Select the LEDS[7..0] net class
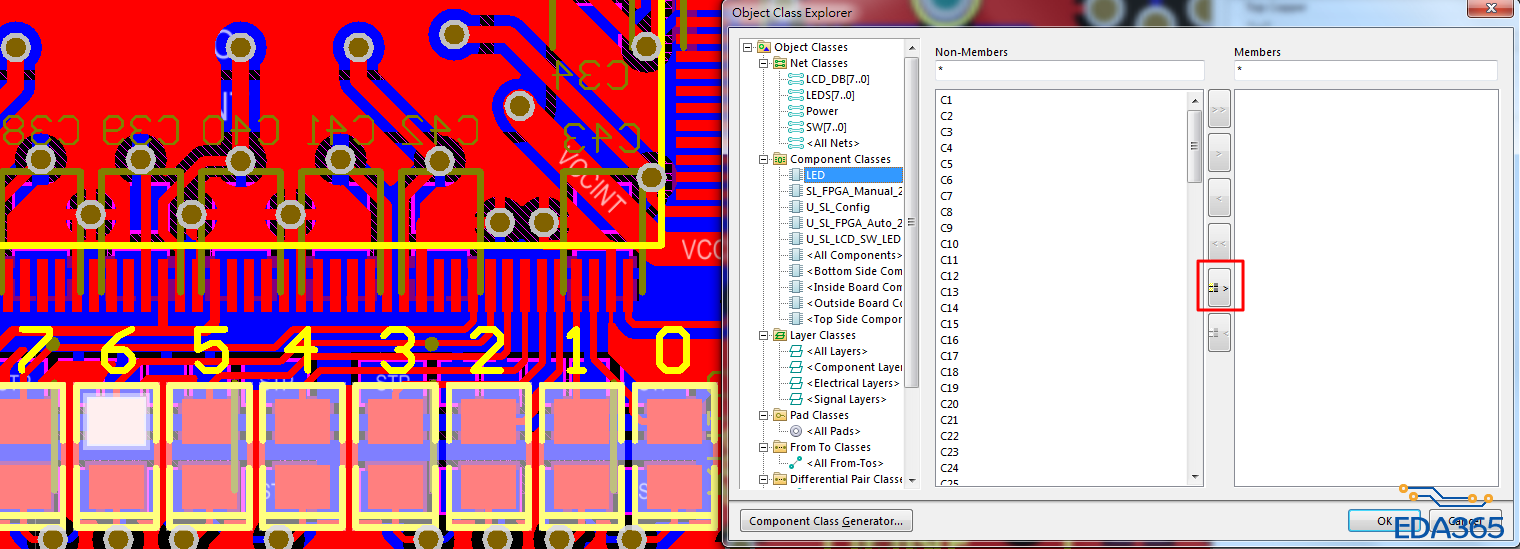Image resolution: width=1520 pixels, height=549 pixels. coord(830,95)
